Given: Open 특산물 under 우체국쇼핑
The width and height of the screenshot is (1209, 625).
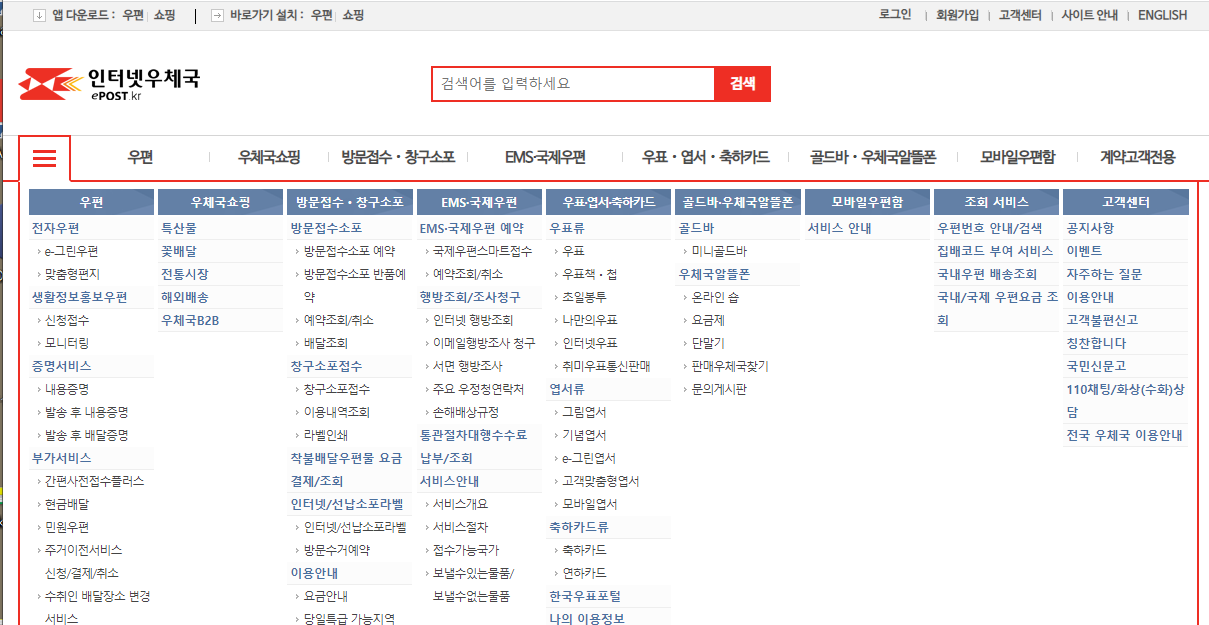Looking at the screenshot, I should pos(179,228).
